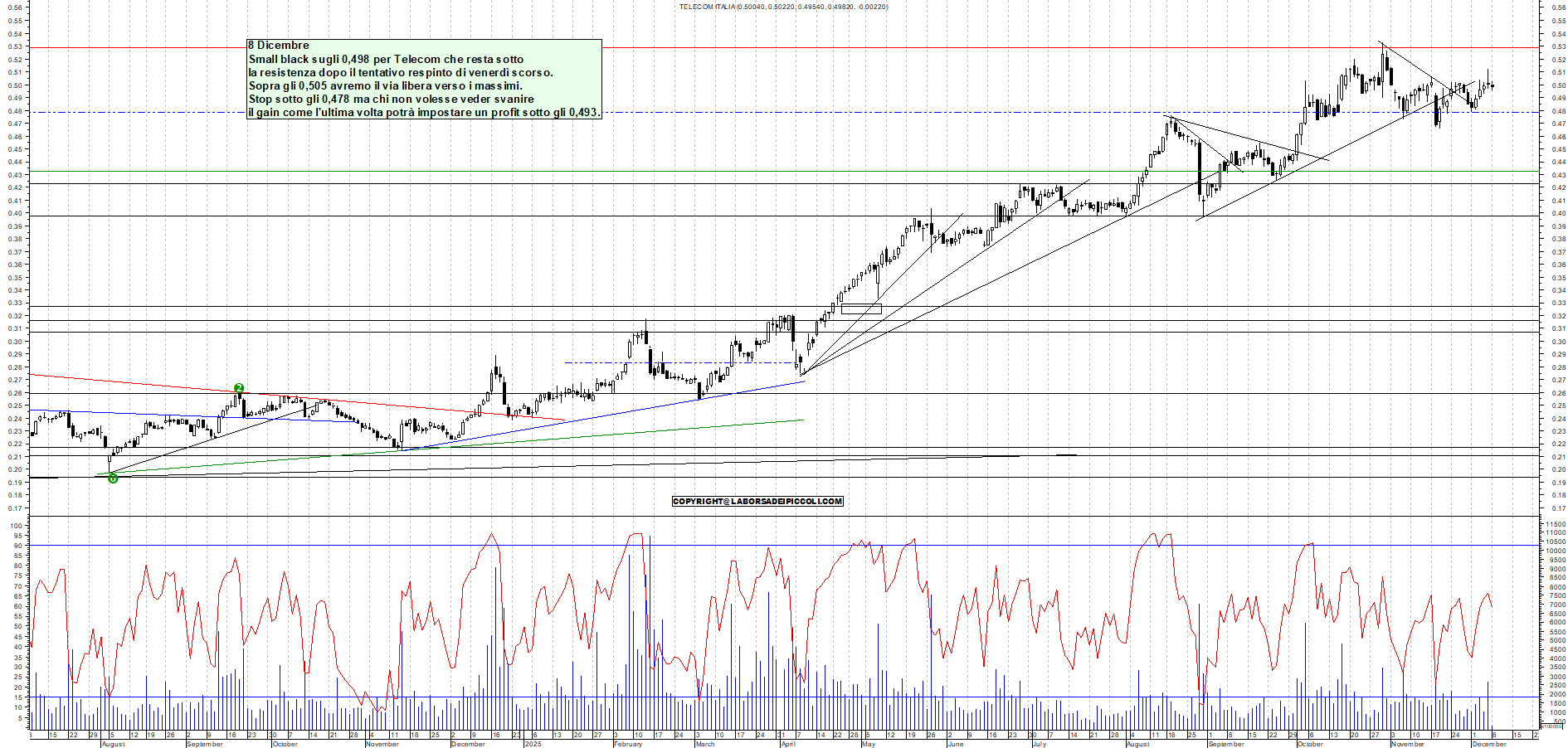The width and height of the screenshot is (1568, 748).
Task: Select the x100000 volume multiplier label
Action: coord(1551,726)
